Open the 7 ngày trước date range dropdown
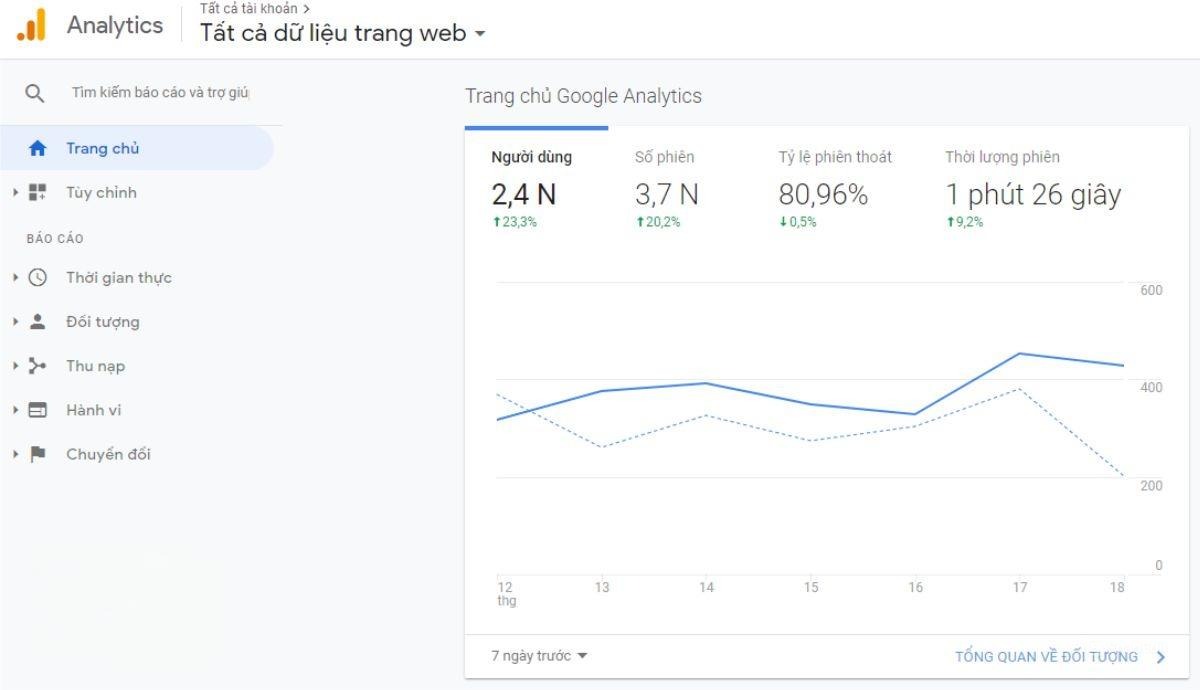 539,656
